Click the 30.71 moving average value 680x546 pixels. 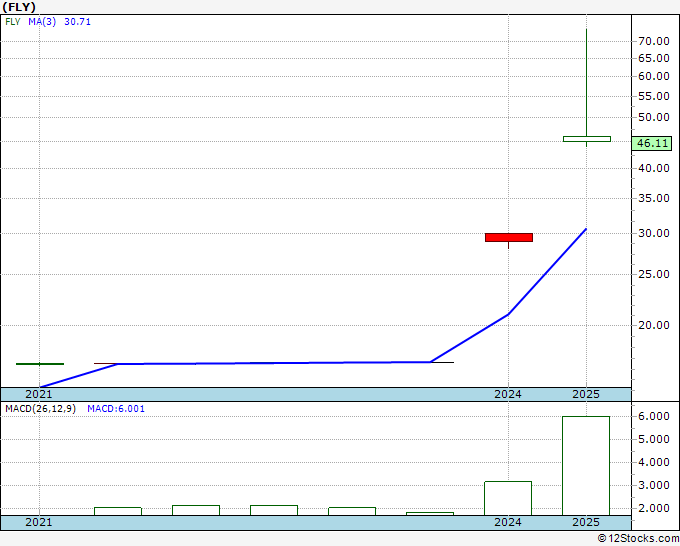78,22
